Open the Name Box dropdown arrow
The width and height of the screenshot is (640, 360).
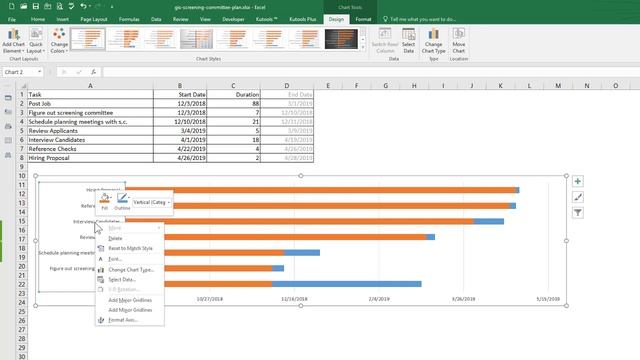(40, 72)
